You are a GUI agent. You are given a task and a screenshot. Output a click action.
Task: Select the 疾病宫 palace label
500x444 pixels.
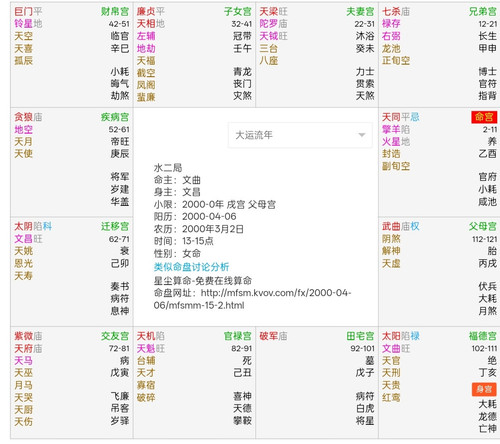(115, 117)
